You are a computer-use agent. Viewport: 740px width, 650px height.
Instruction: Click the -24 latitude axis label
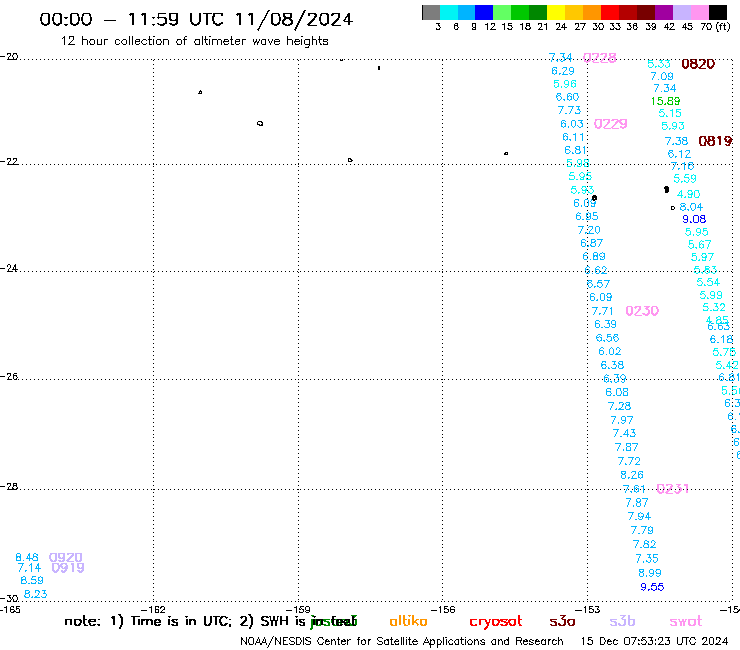click(x=9, y=268)
